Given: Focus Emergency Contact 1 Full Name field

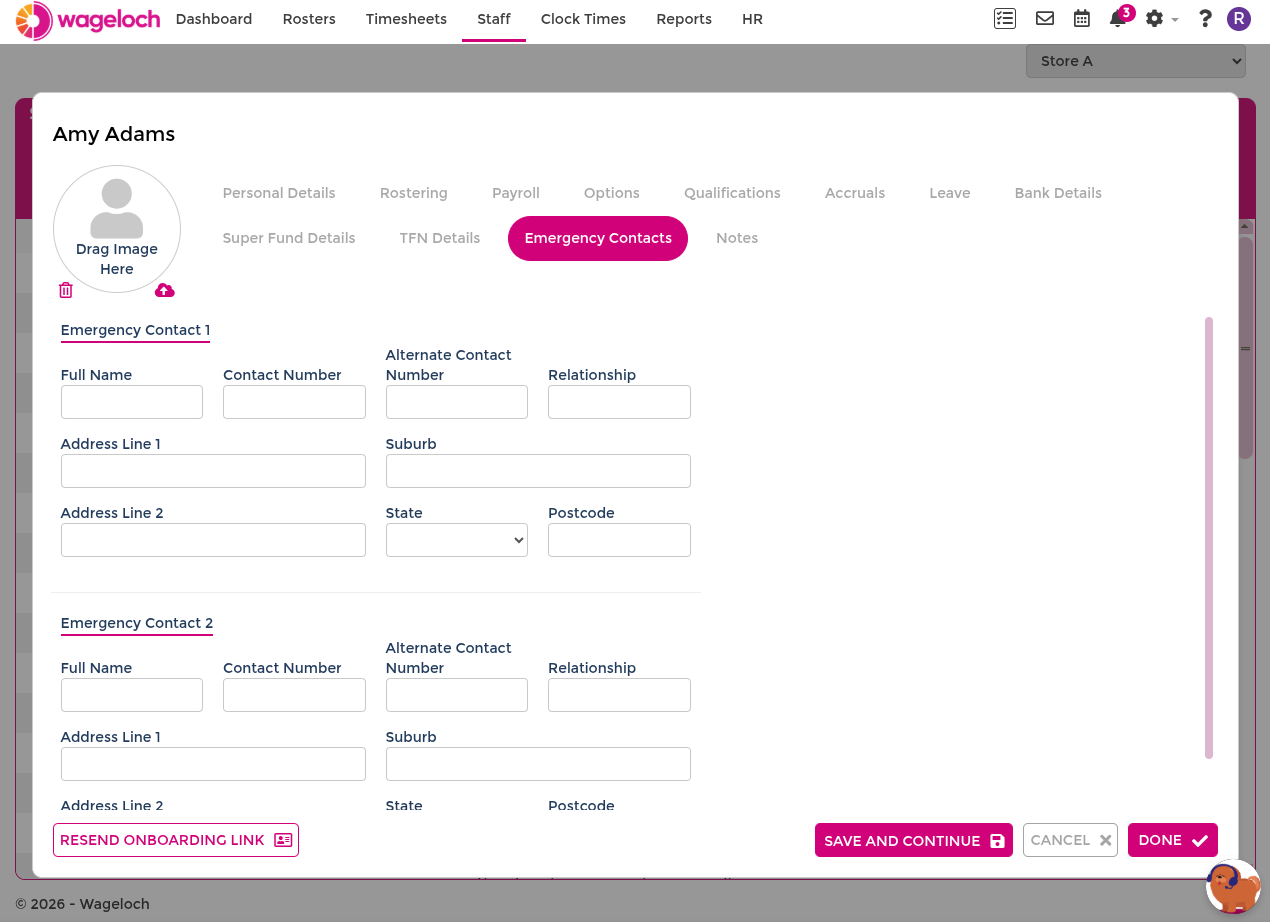Looking at the screenshot, I should tap(132, 402).
